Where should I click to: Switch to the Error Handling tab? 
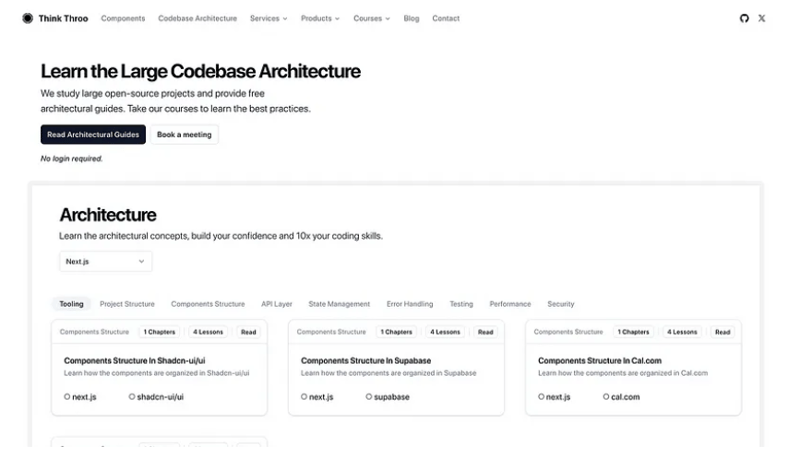point(410,304)
